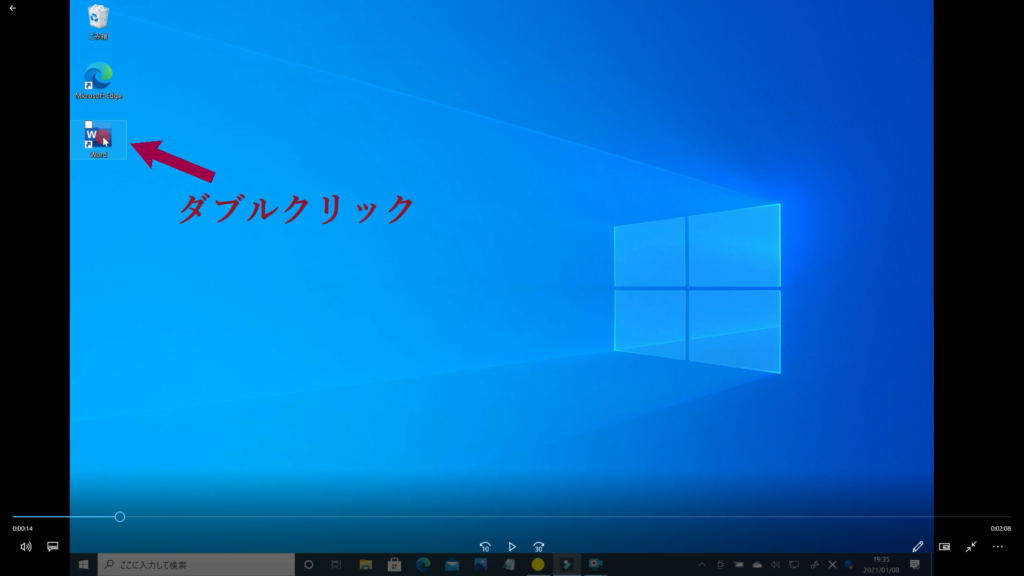Screen dimensions: 1024x576
Task: Click the back arrow at top left
Action: coord(12,8)
